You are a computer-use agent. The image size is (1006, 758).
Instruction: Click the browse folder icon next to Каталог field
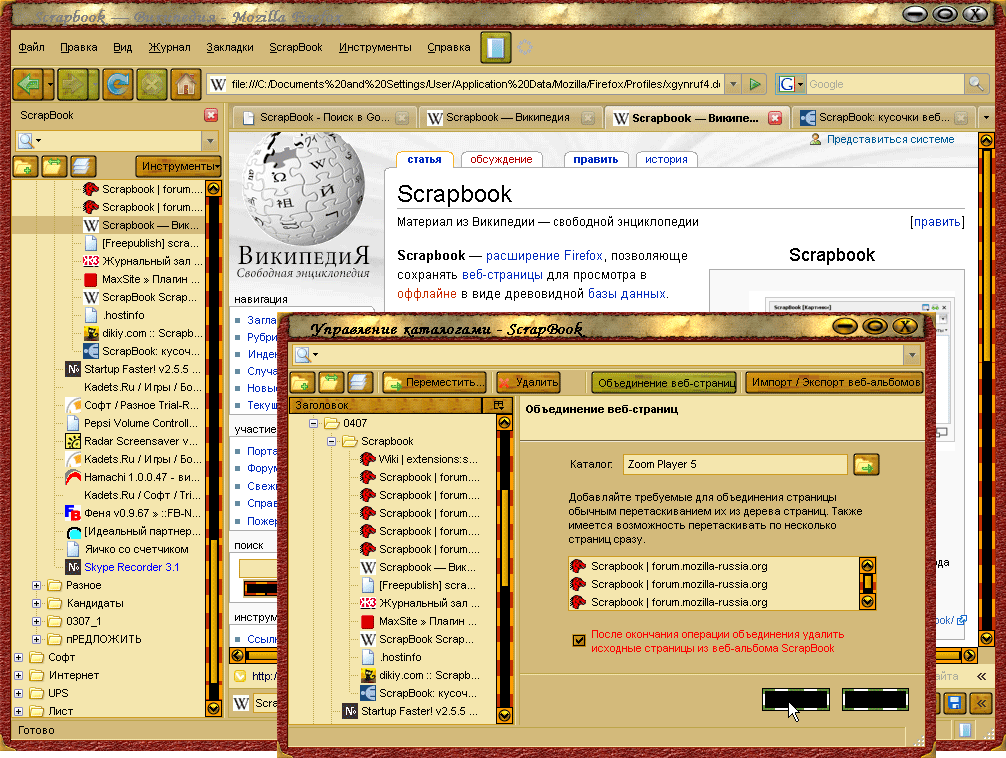pos(866,465)
